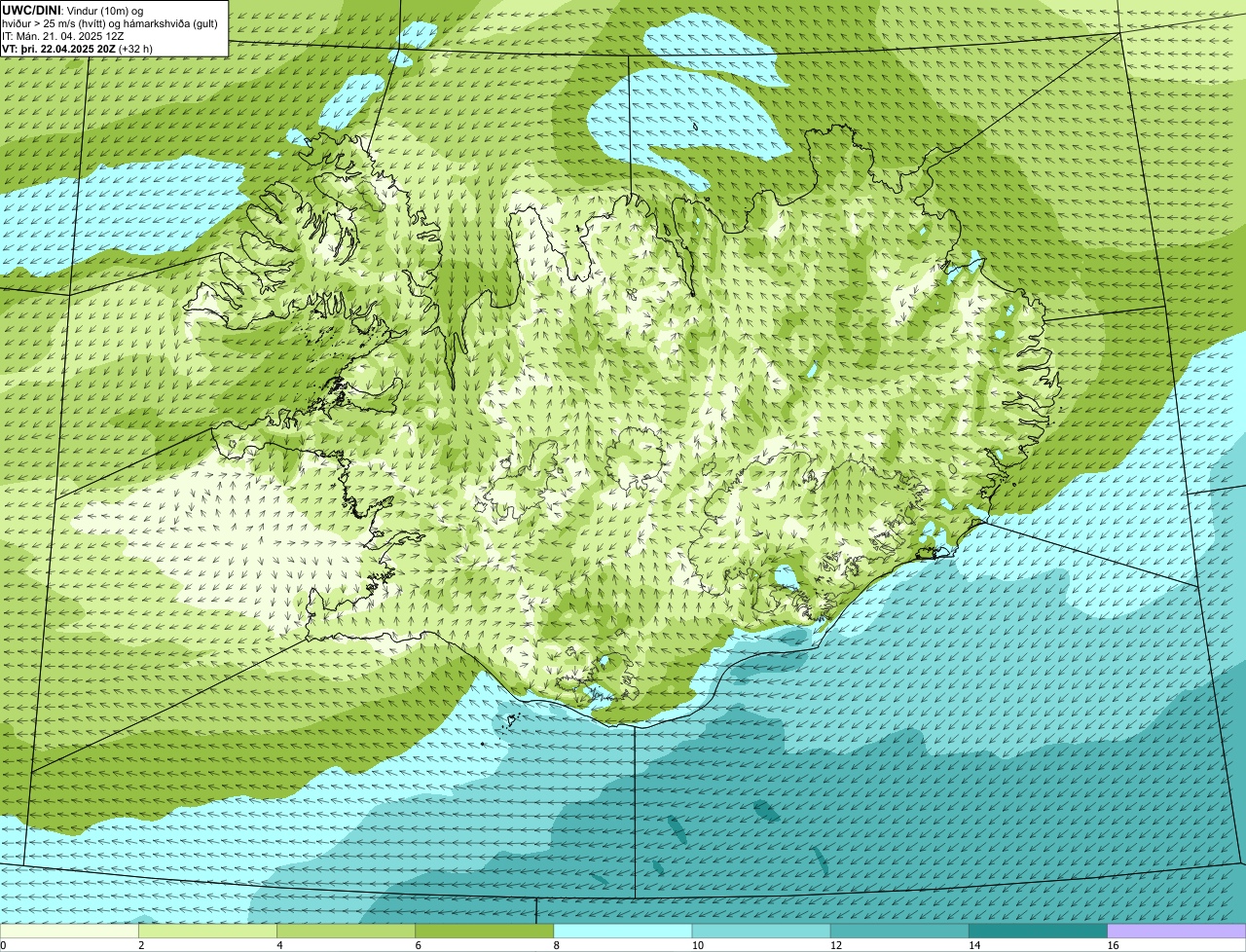Click the aqua 10–12 m/s legend swatch
Screen dimensions: 1246x952
click(x=761, y=931)
